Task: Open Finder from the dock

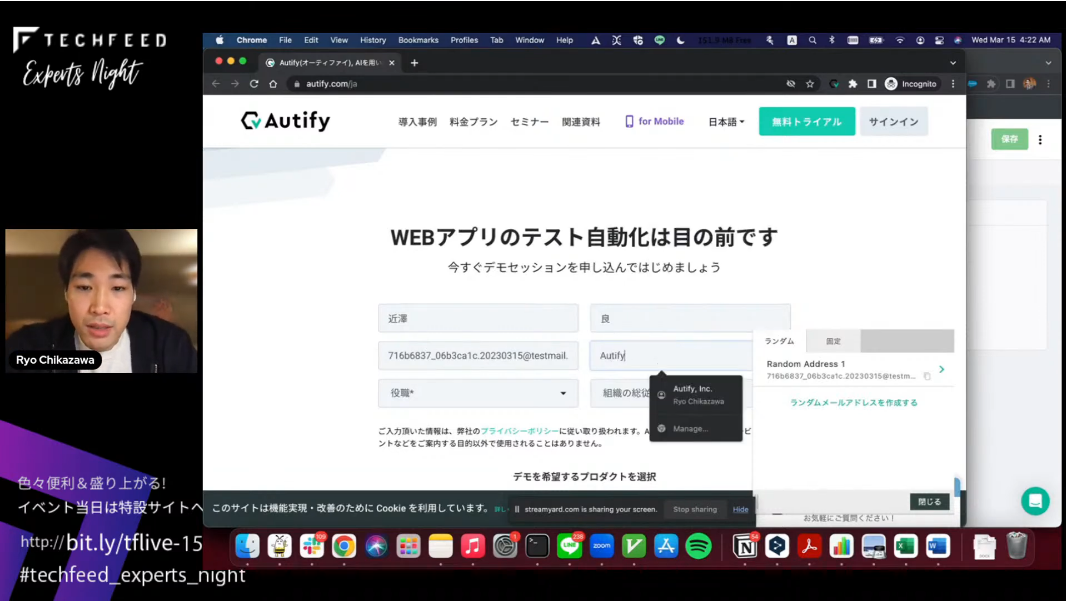Action: coord(247,546)
